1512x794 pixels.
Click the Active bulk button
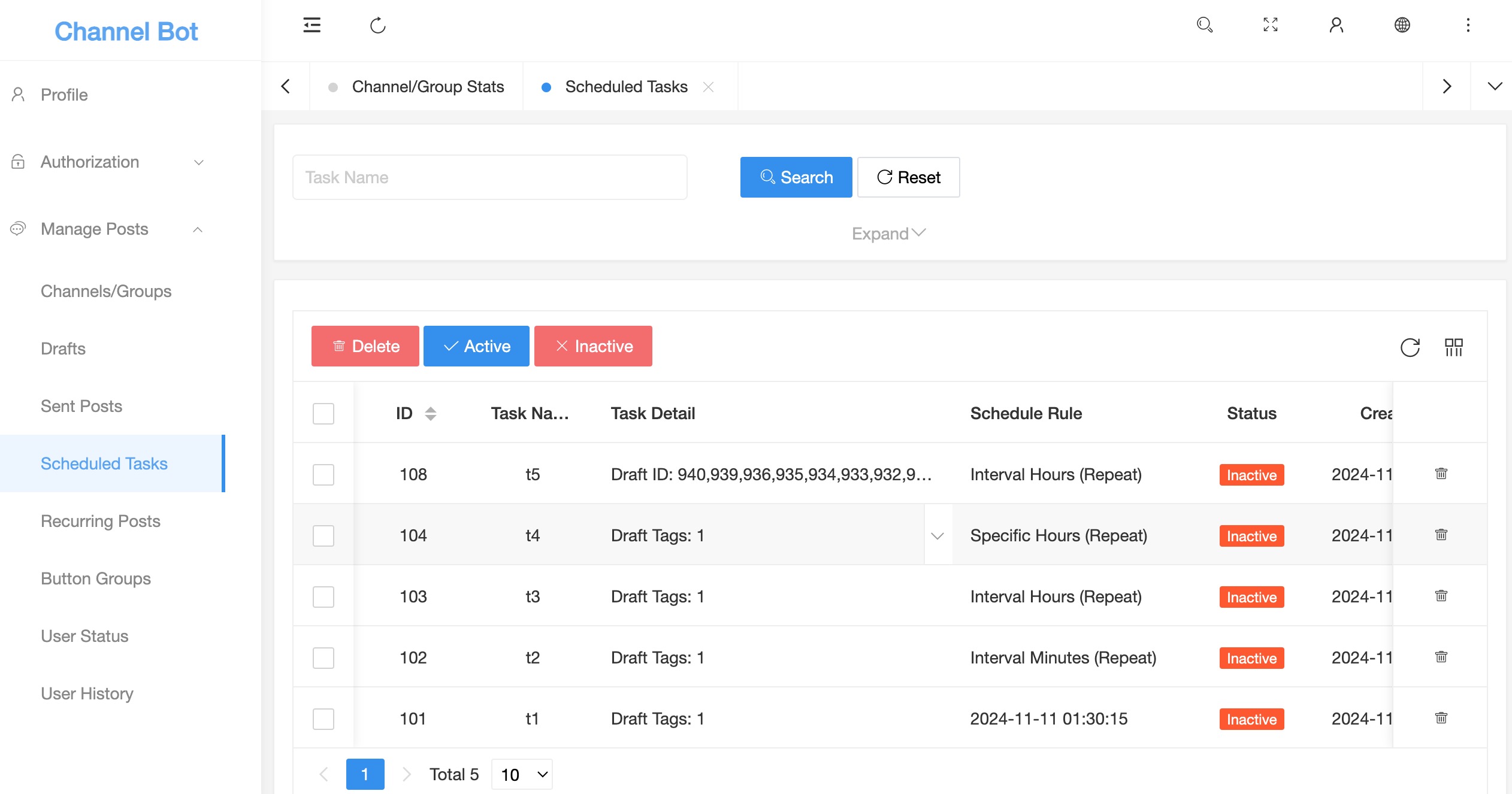point(476,346)
